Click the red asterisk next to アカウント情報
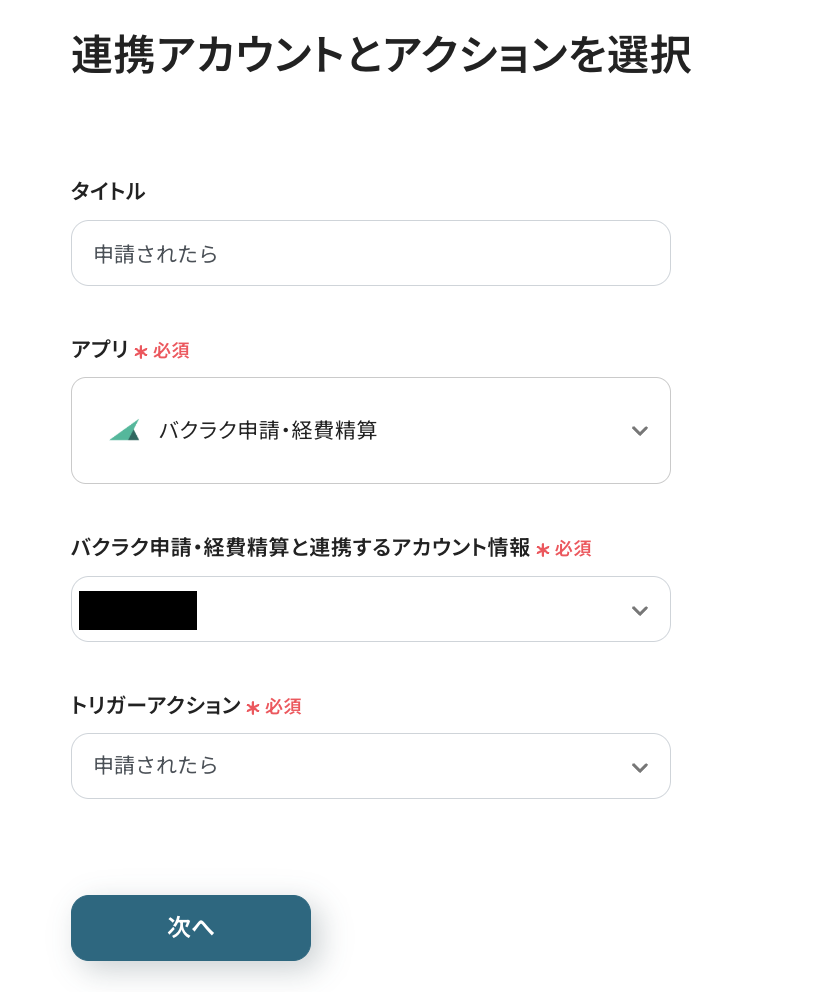818x992 pixels. [x=543, y=550]
